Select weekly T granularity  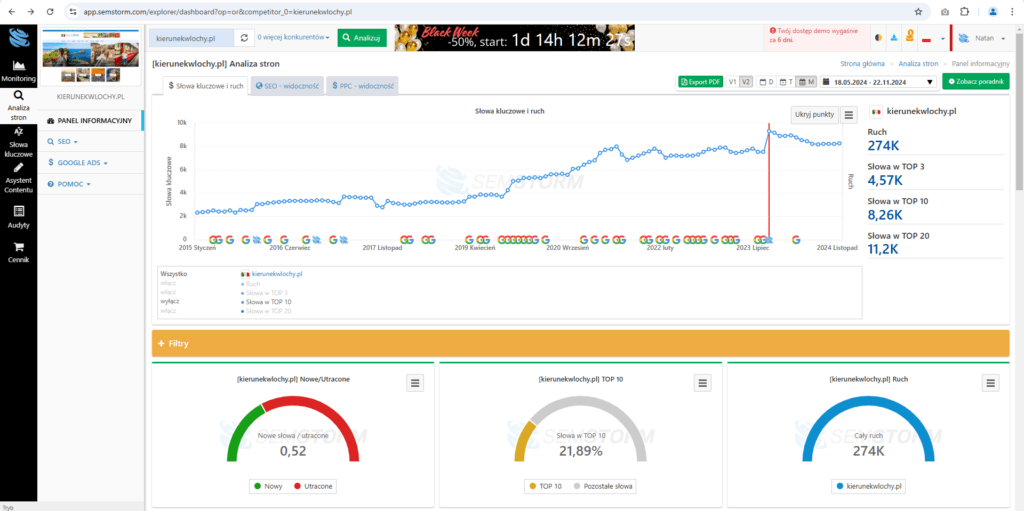786,82
